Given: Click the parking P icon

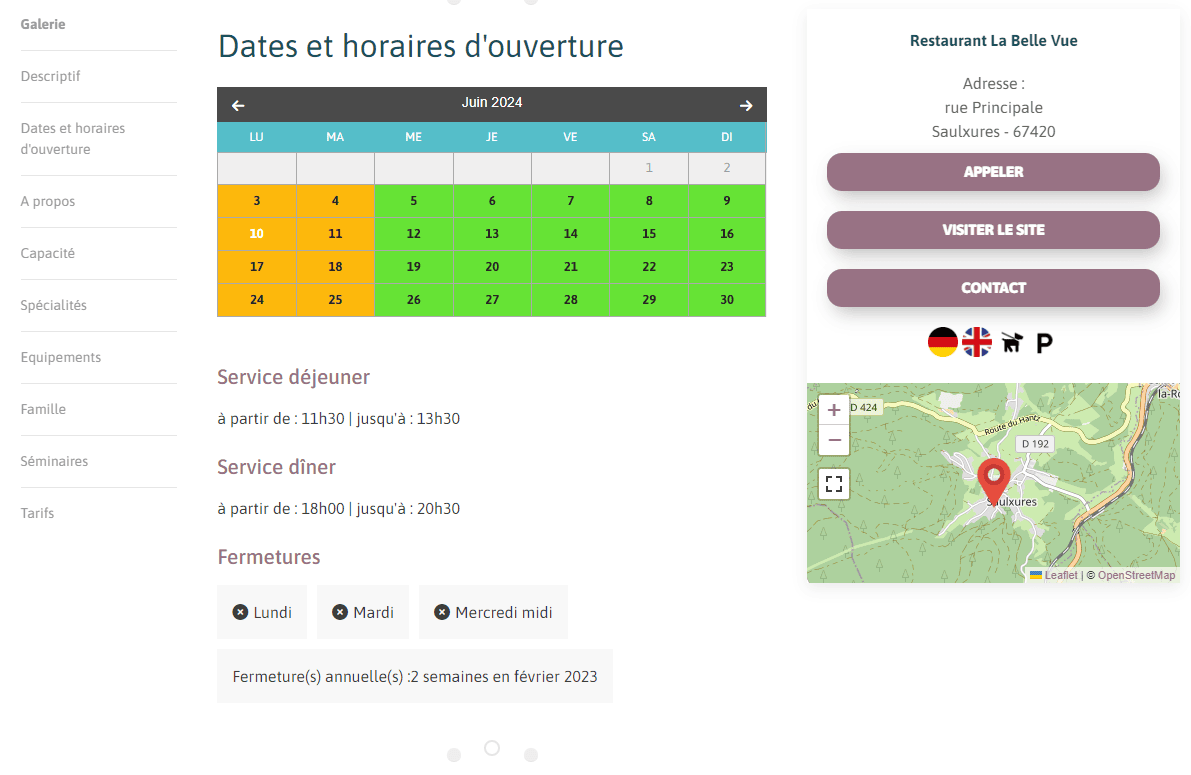Looking at the screenshot, I should (1044, 343).
